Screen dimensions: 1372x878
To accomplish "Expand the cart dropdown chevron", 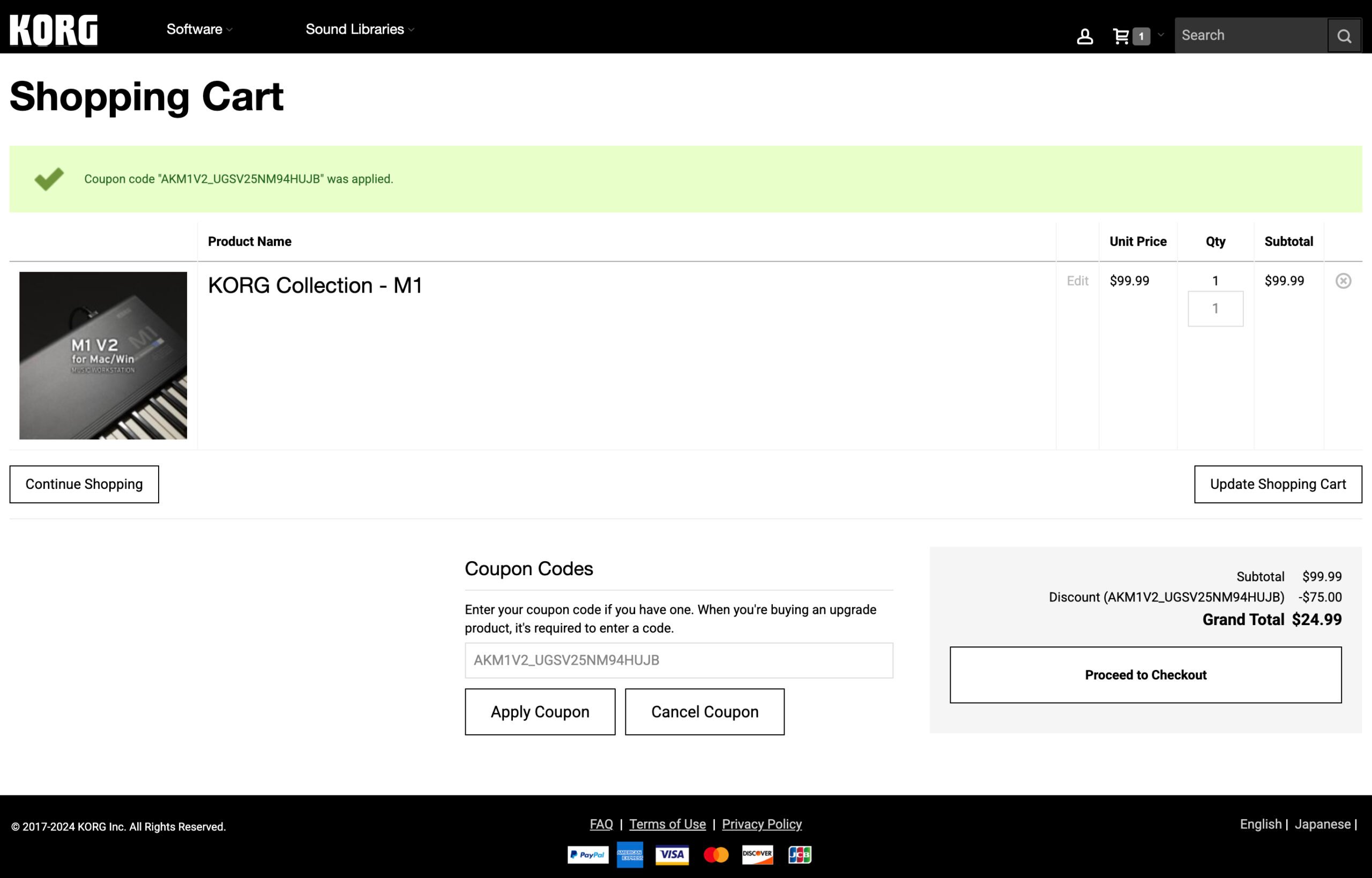I will pos(1160,35).
